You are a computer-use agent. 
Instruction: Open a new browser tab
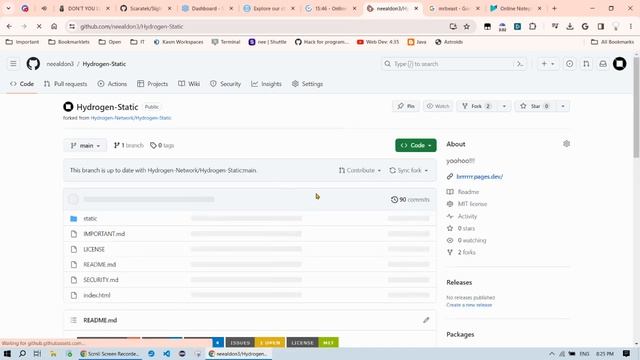coord(554,8)
